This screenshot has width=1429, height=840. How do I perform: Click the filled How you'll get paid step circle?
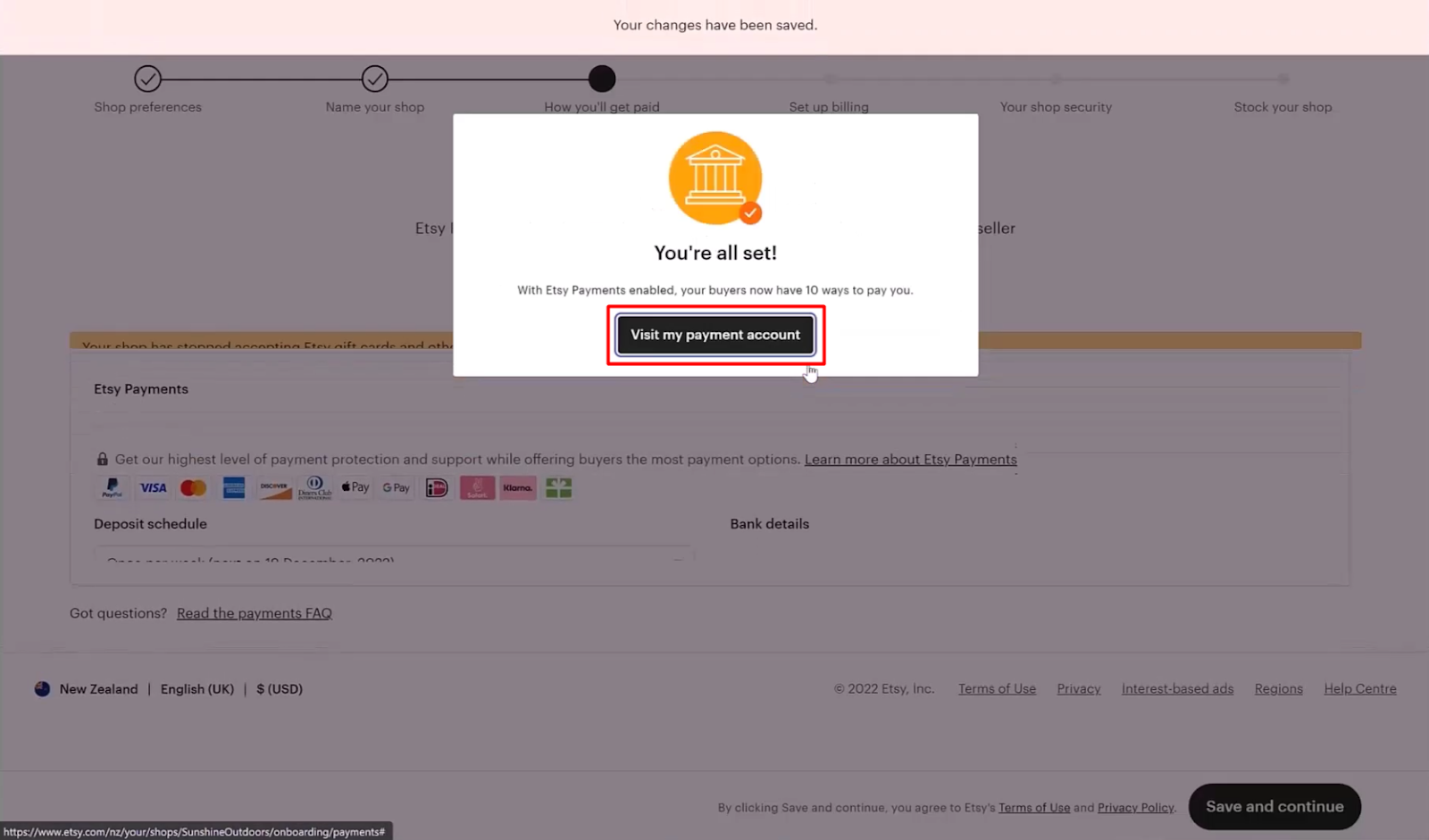(x=602, y=79)
